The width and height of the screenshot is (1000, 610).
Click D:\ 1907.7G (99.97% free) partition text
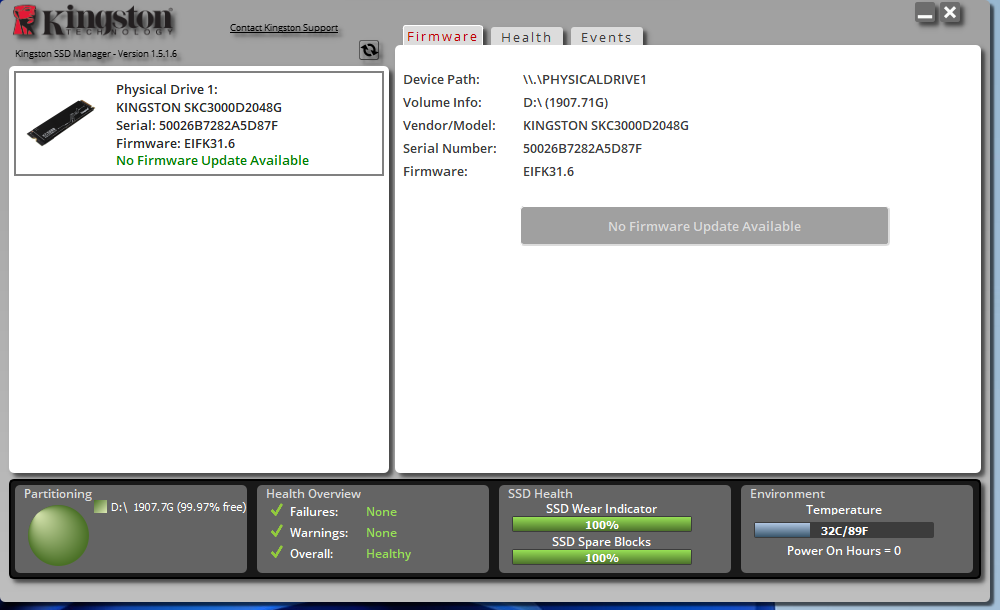[179, 507]
